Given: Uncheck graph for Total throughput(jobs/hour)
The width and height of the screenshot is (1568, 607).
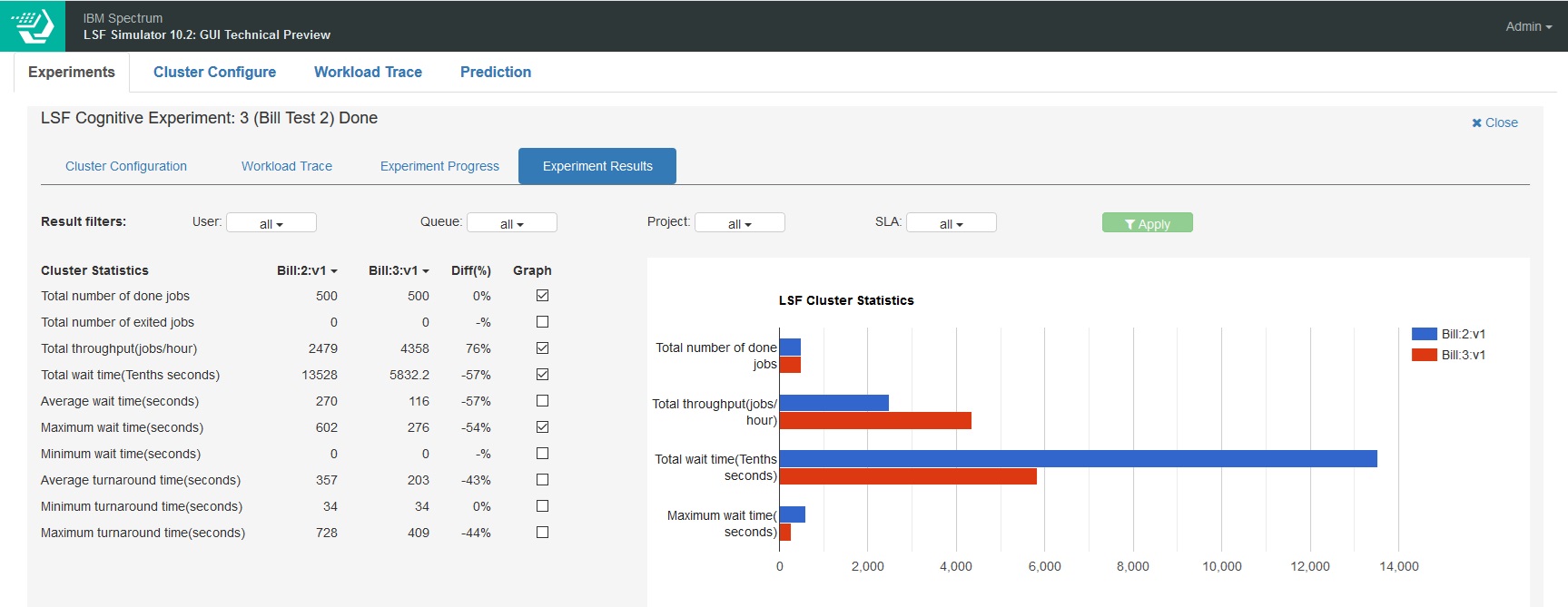Looking at the screenshot, I should pyautogui.click(x=543, y=348).
